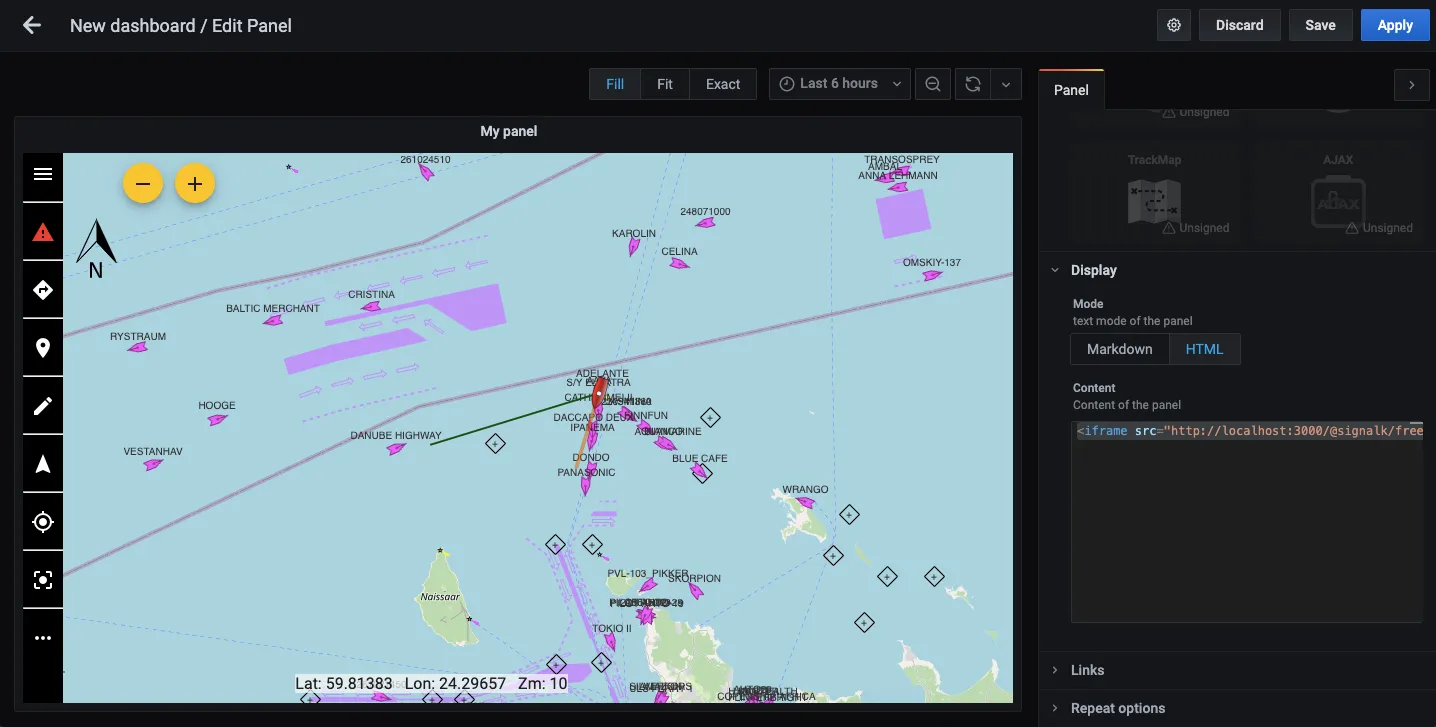Screen dimensions: 1436x727
Task: Expand the Links section
Action: click(x=1087, y=670)
